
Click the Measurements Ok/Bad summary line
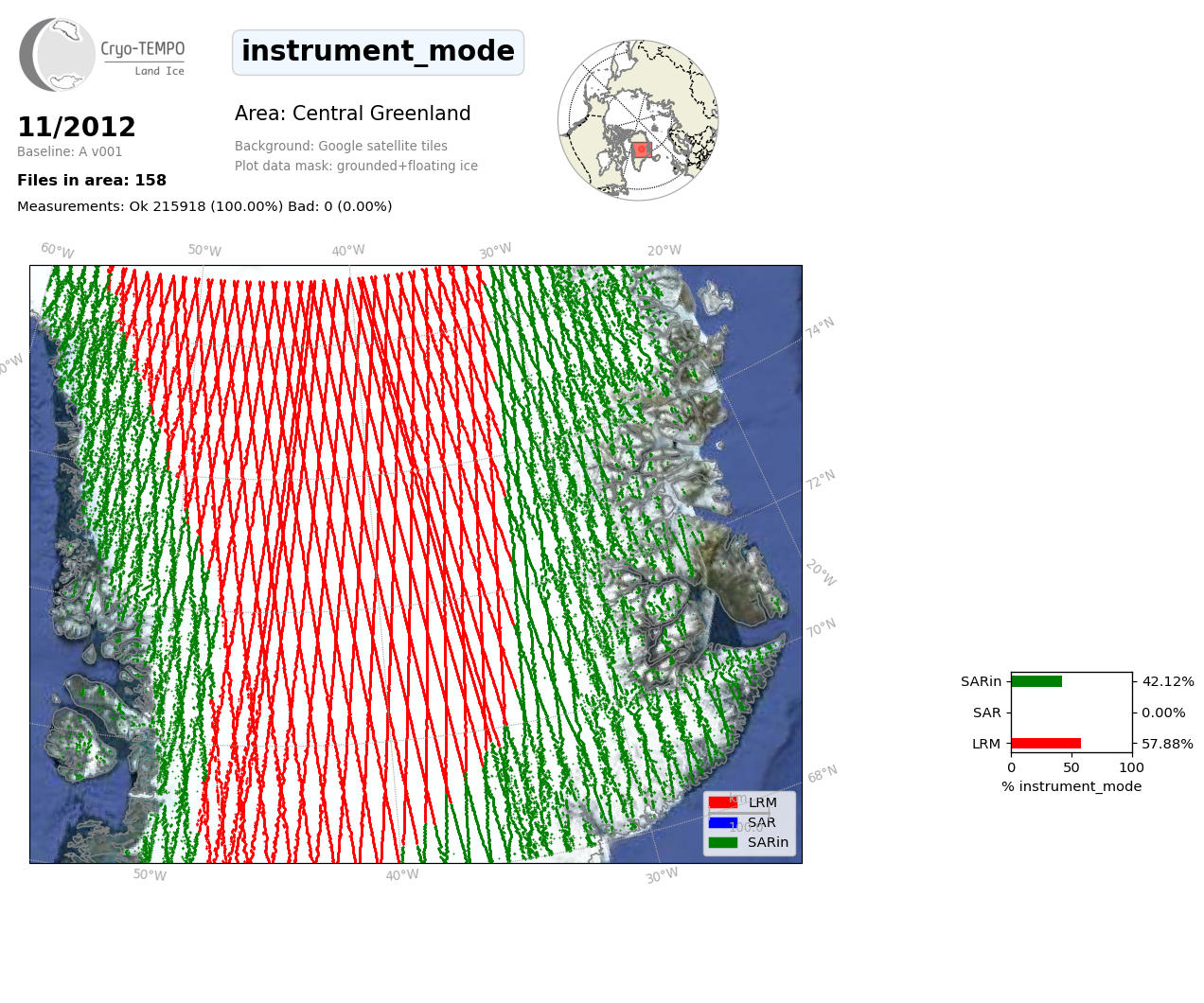(204, 206)
